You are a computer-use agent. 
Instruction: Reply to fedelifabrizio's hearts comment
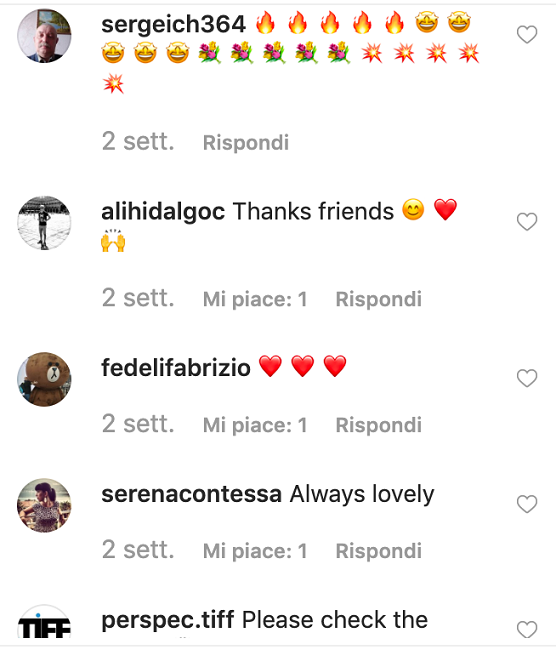click(379, 425)
